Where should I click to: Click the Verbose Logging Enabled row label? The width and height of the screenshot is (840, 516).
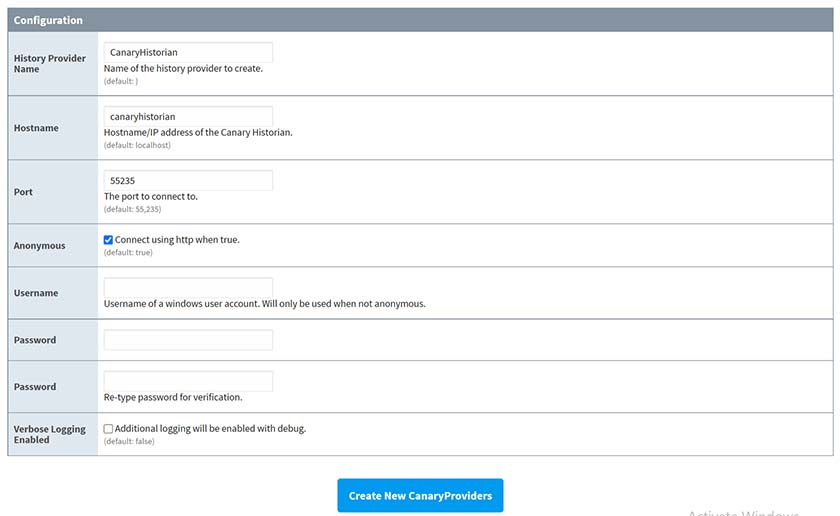50,434
